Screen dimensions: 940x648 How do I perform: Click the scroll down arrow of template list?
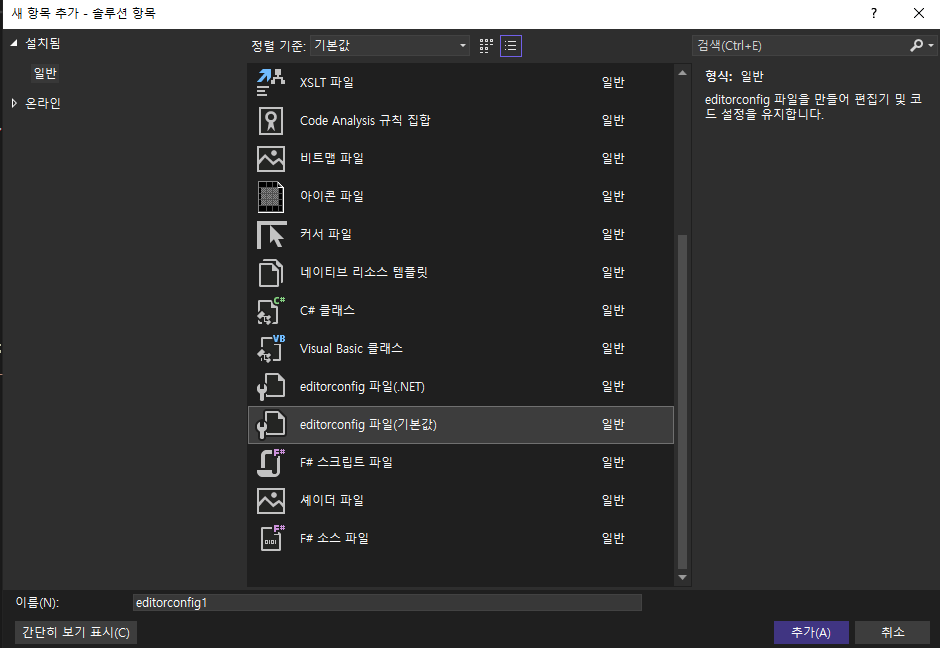point(682,577)
